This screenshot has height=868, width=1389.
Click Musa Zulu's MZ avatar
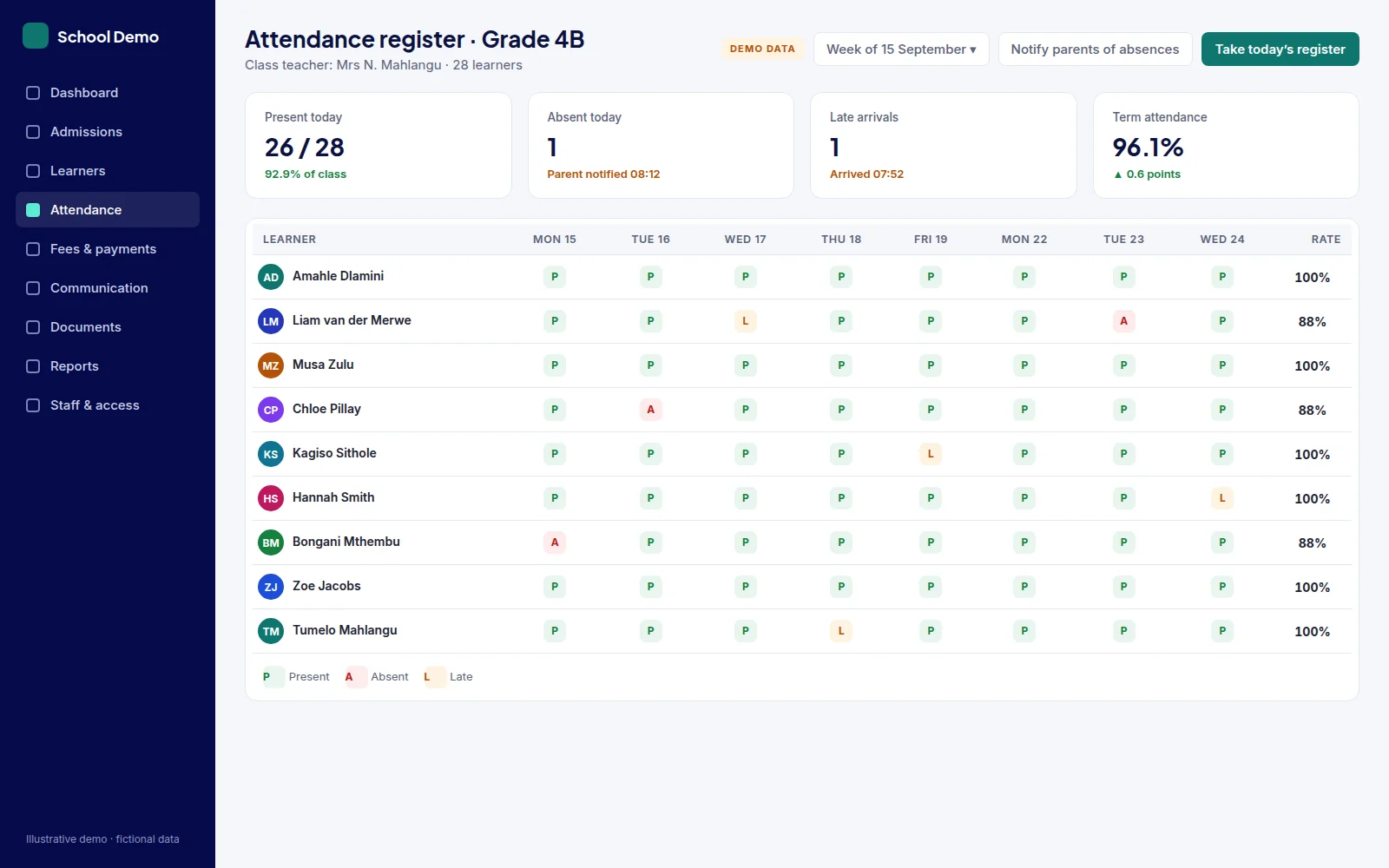(271, 365)
